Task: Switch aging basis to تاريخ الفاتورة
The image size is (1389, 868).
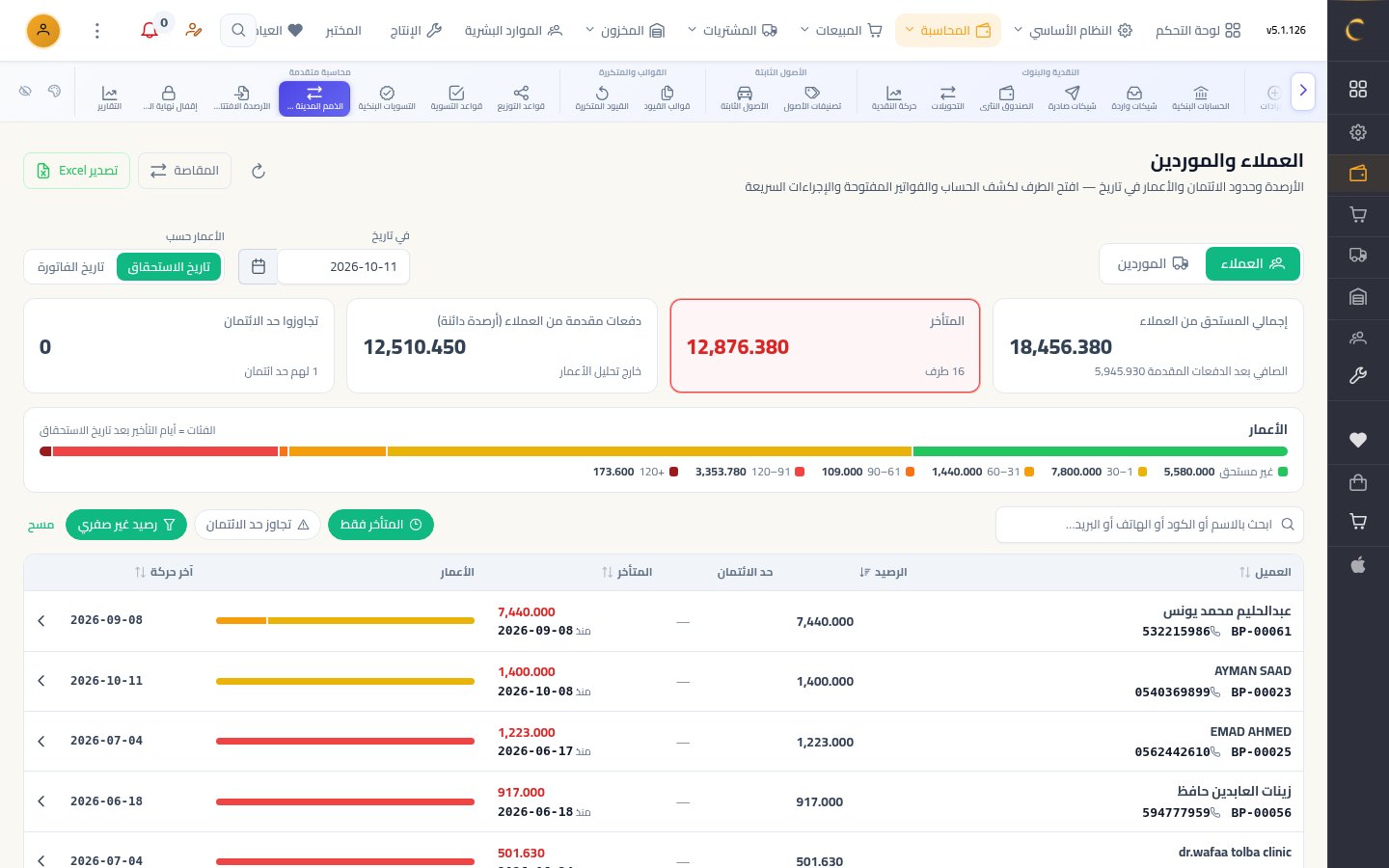Action: tap(70, 267)
